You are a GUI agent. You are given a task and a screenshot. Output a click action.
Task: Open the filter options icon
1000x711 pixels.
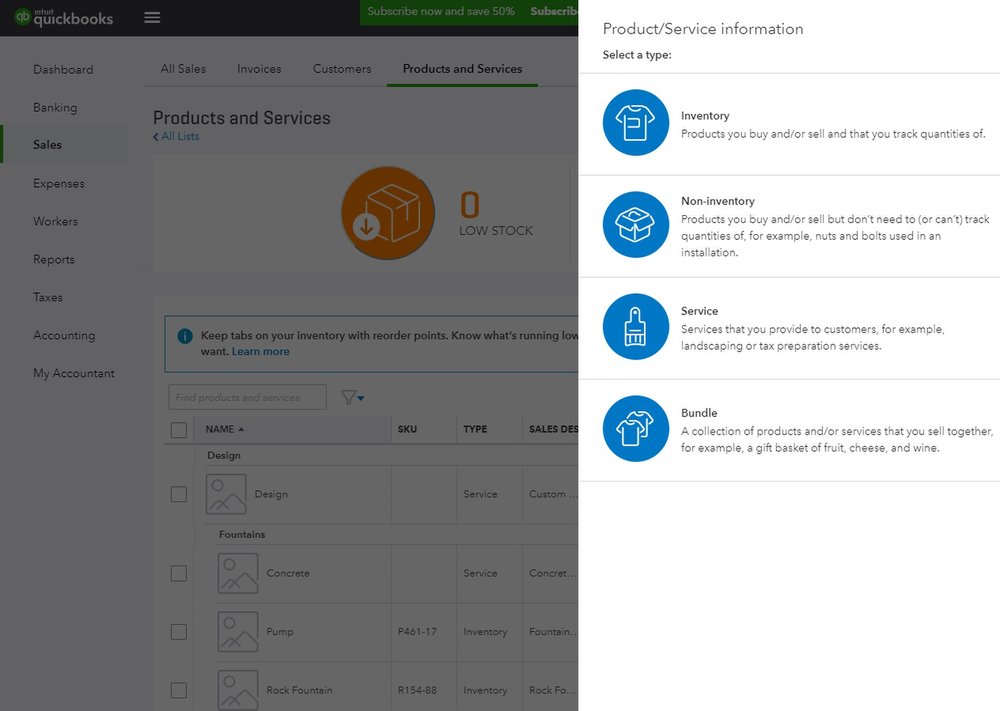click(345, 397)
